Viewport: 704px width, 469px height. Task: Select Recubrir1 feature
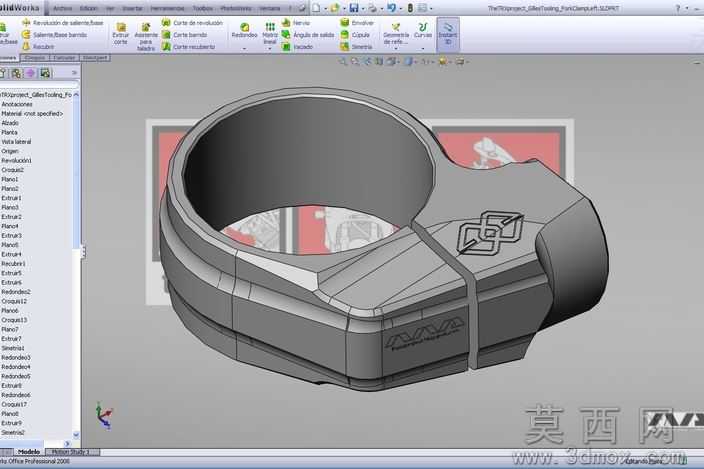tap(13, 264)
